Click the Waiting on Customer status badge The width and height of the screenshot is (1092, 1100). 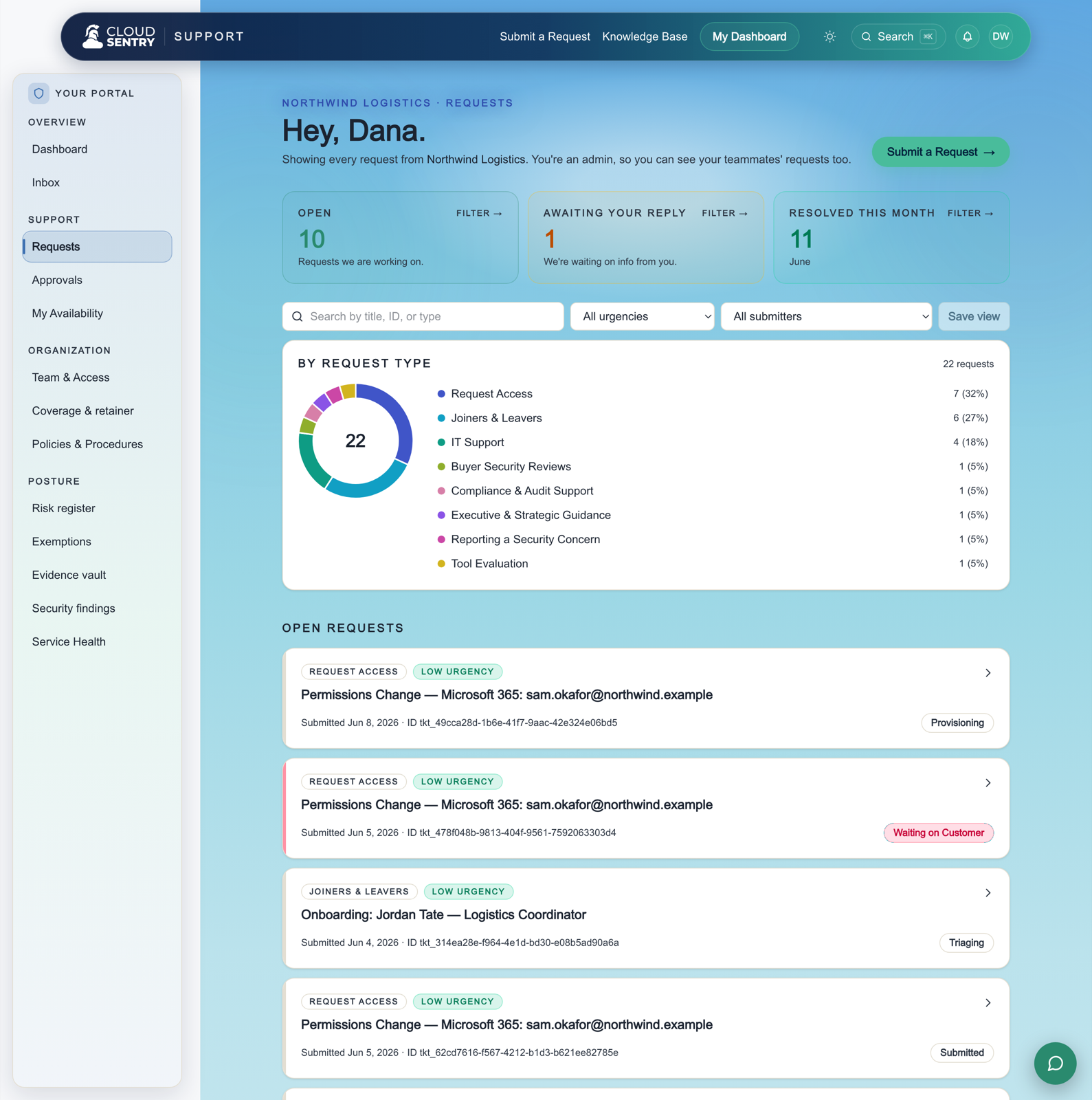[938, 833]
